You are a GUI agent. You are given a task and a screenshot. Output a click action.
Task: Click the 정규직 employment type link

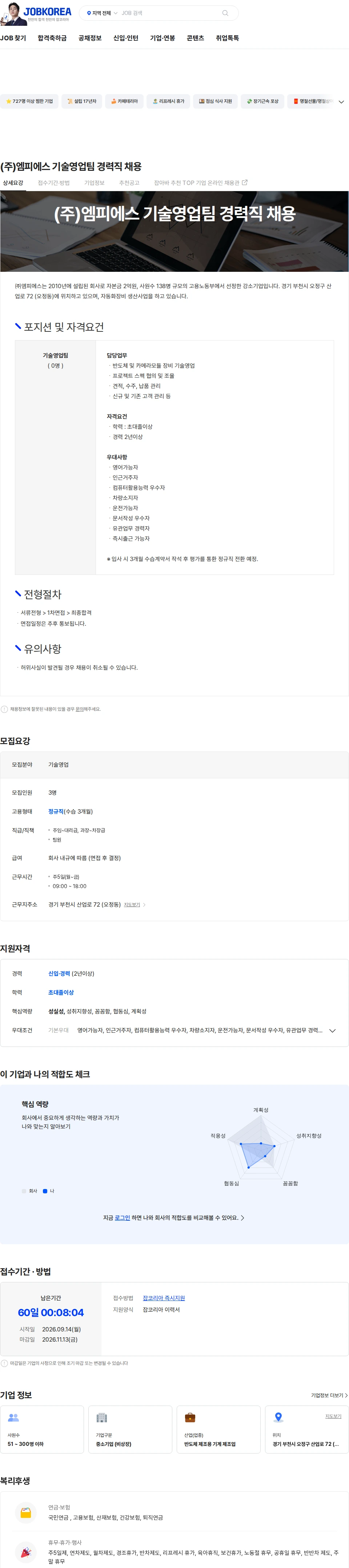(x=55, y=811)
